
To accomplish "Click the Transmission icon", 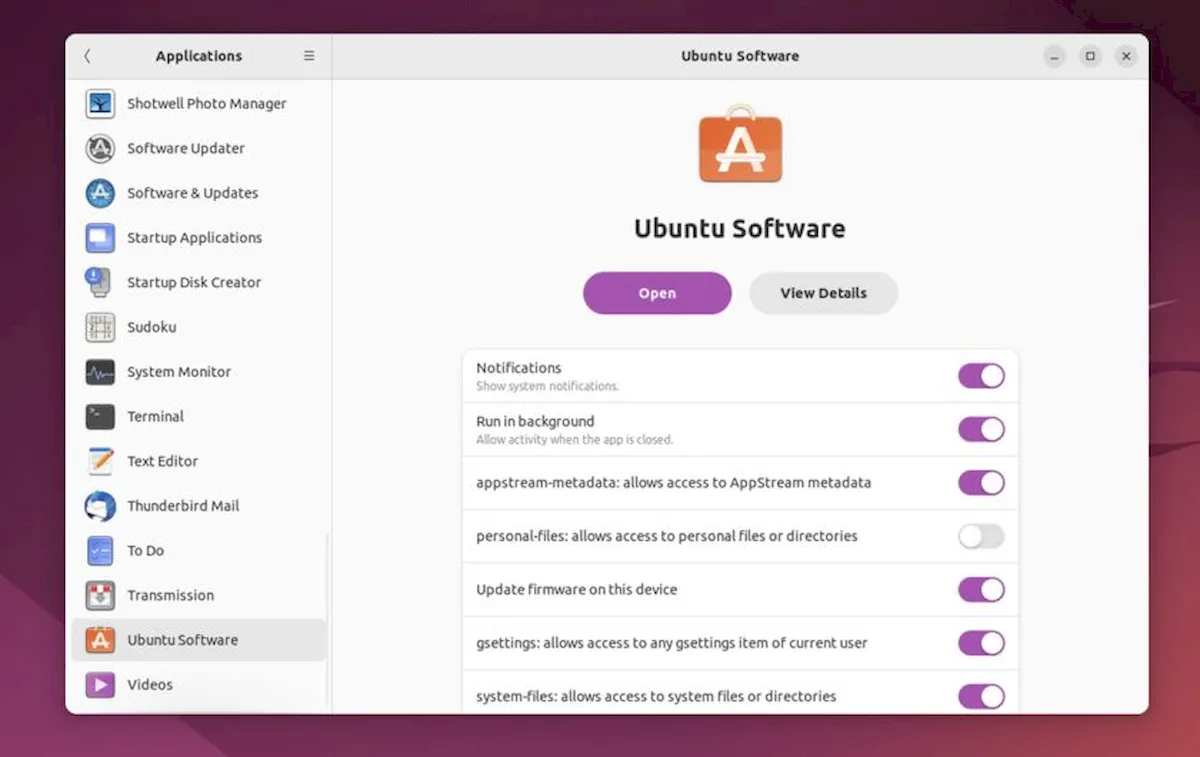I will [x=100, y=595].
